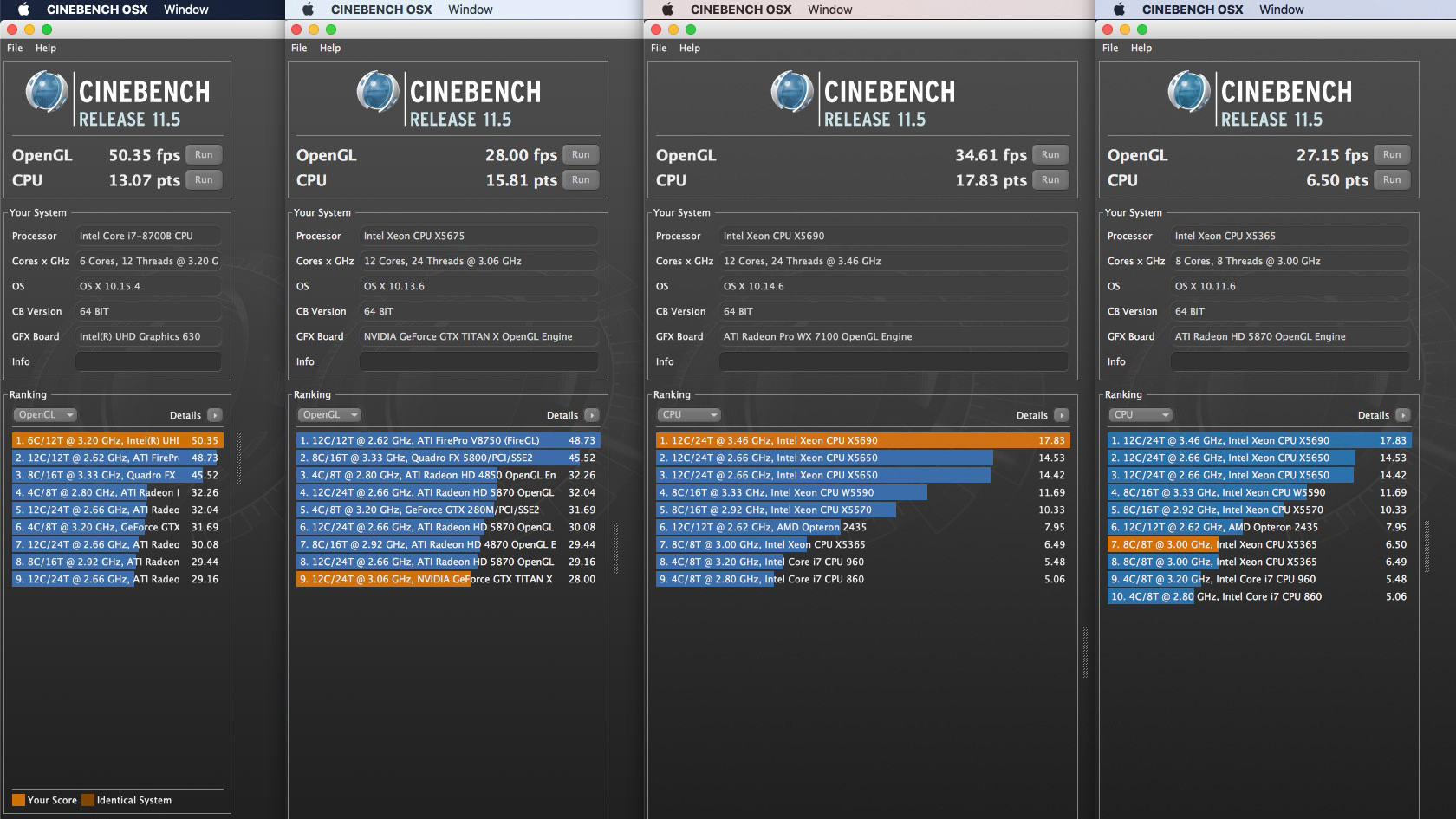The height and width of the screenshot is (819, 1456).
Task: Open the Apple menu in the first window
Action: [x=24, y=10]
